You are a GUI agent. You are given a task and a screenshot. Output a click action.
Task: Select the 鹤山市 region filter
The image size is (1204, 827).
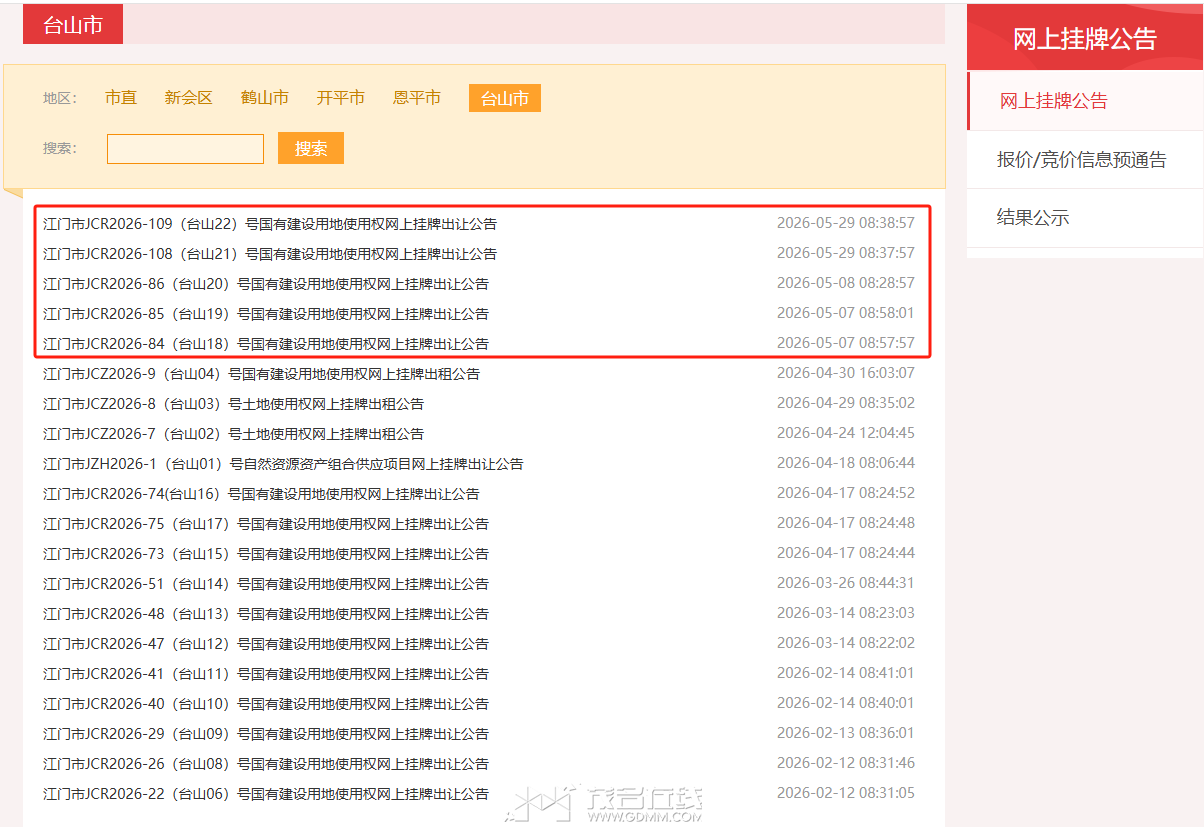pyautogui.click(x=265, y=98)
